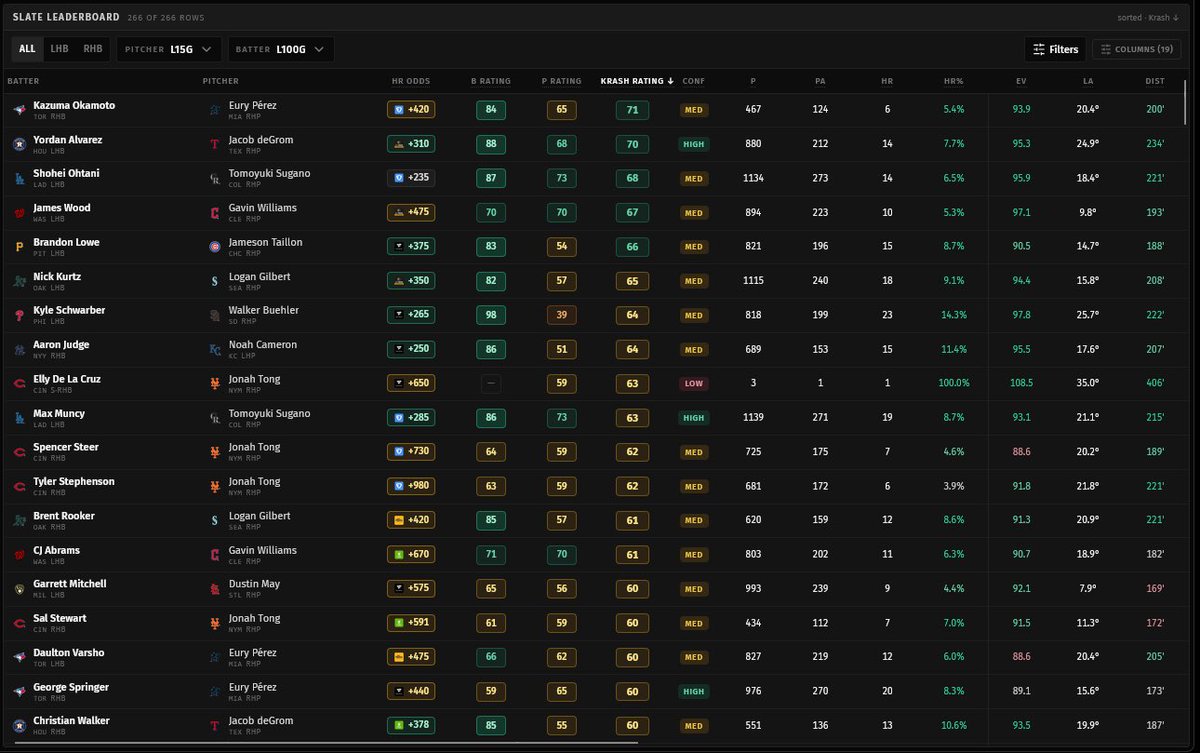Screen dimensions: 1200x753
Task: Click Padres logo beside Walker Buehler
Action: pyautogui.click(x=213, y=316)
